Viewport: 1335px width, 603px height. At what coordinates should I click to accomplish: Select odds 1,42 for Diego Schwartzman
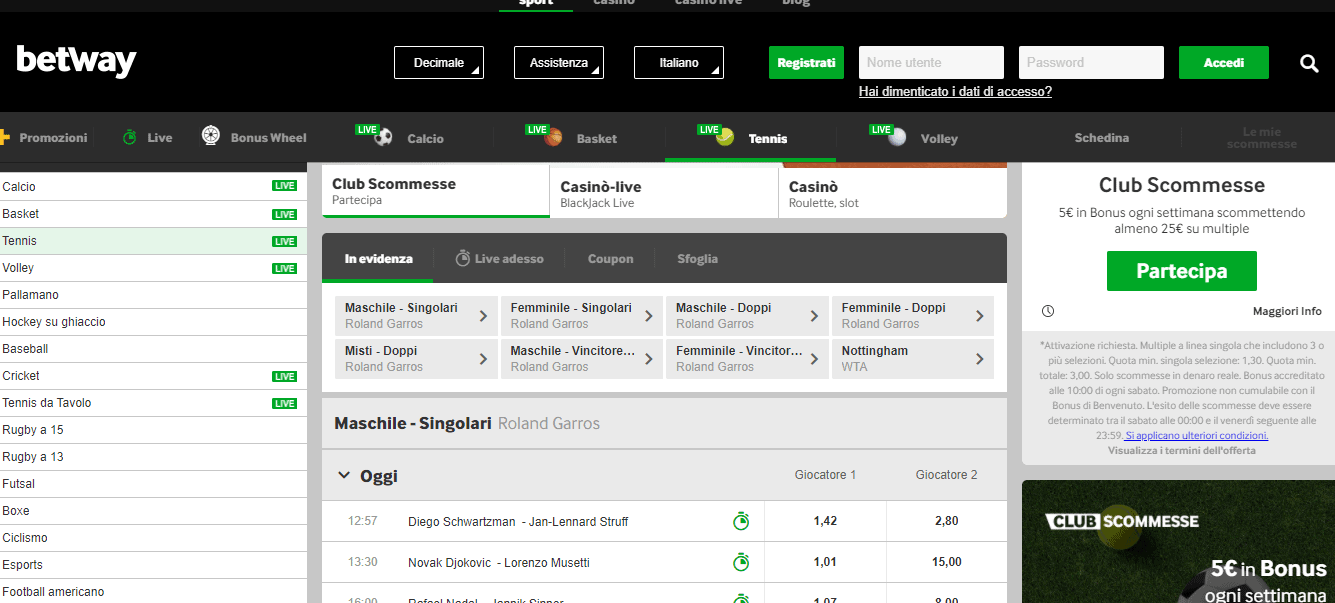coord(825,521)
